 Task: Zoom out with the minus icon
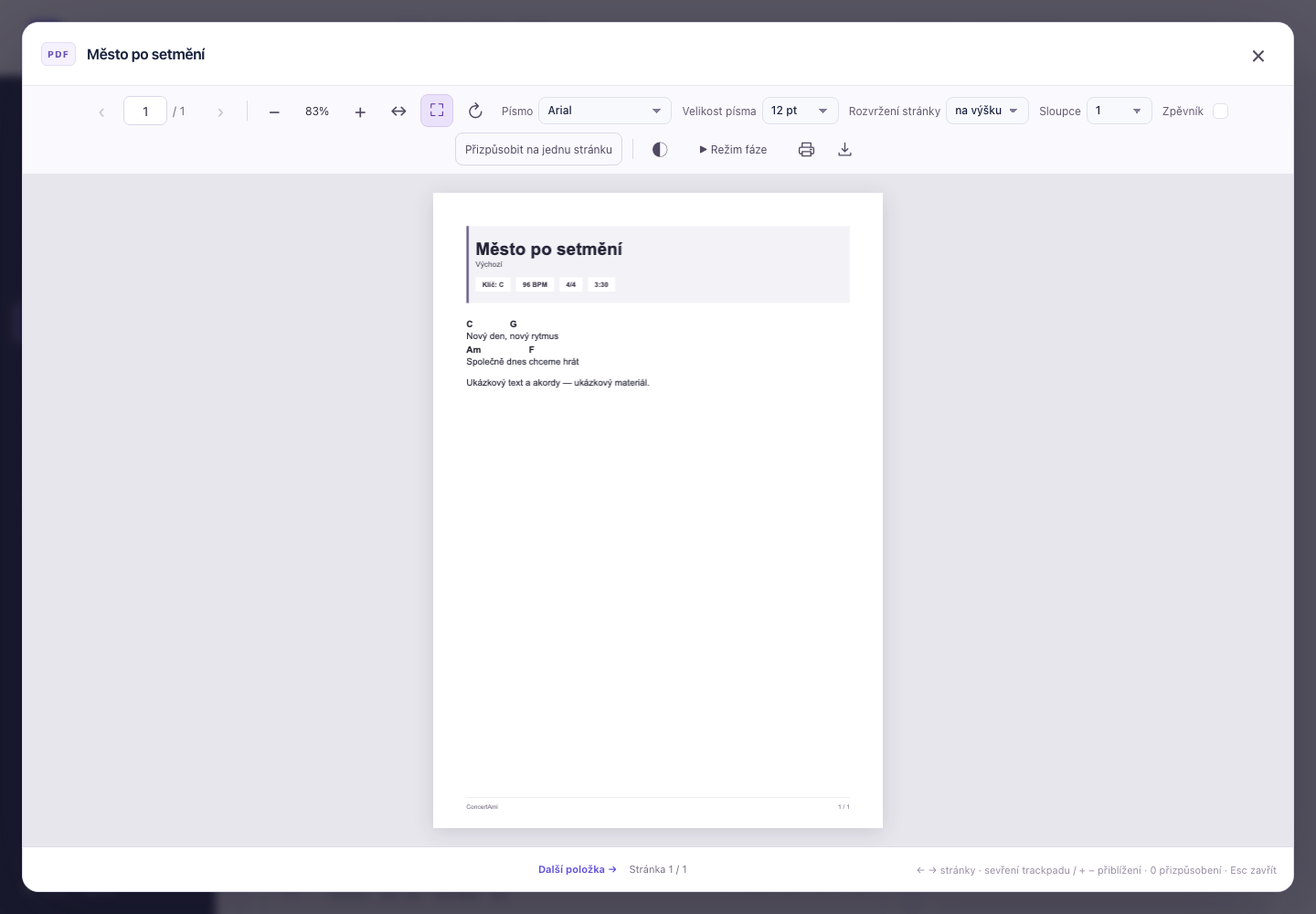[274, 112]
